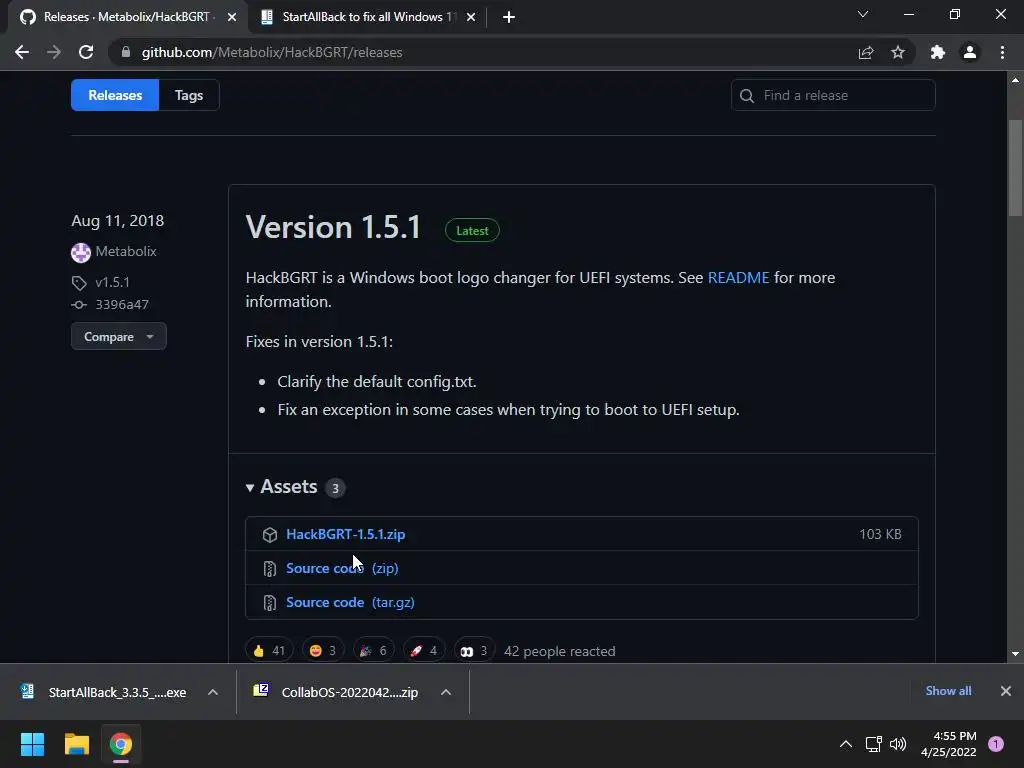1024x768 pixels.
Task: Expand options for CollabOS zip download
Action: (446, 692)
